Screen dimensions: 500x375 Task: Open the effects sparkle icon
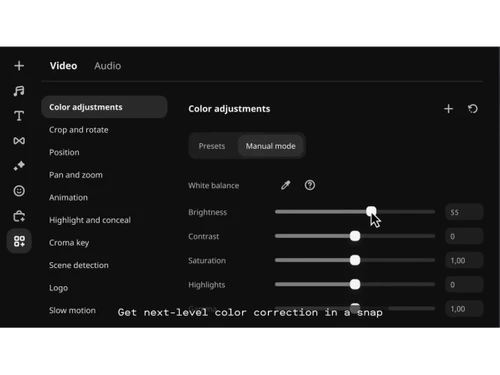(x=19, y=166)
